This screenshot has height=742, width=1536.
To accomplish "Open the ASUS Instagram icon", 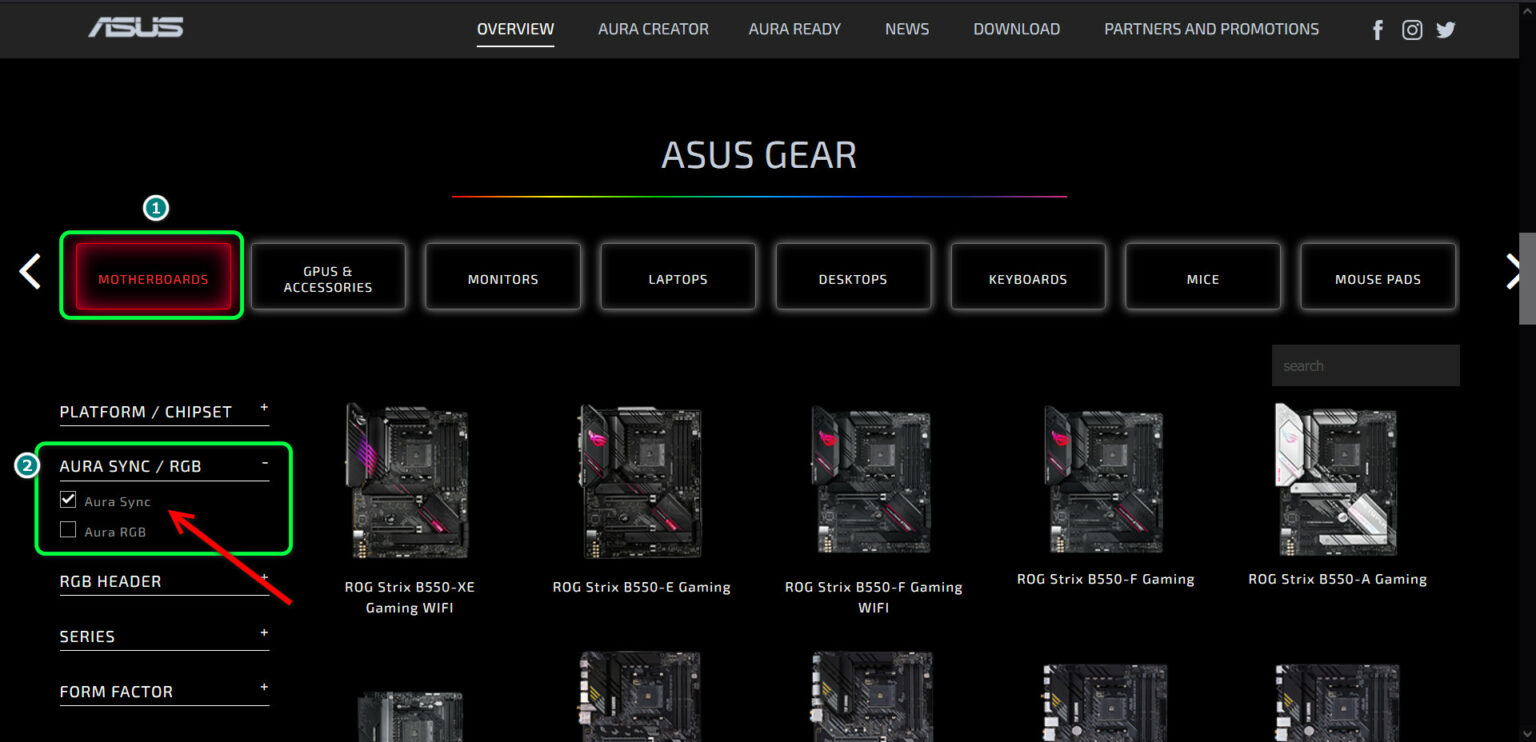I will (x=1412, y=30).
